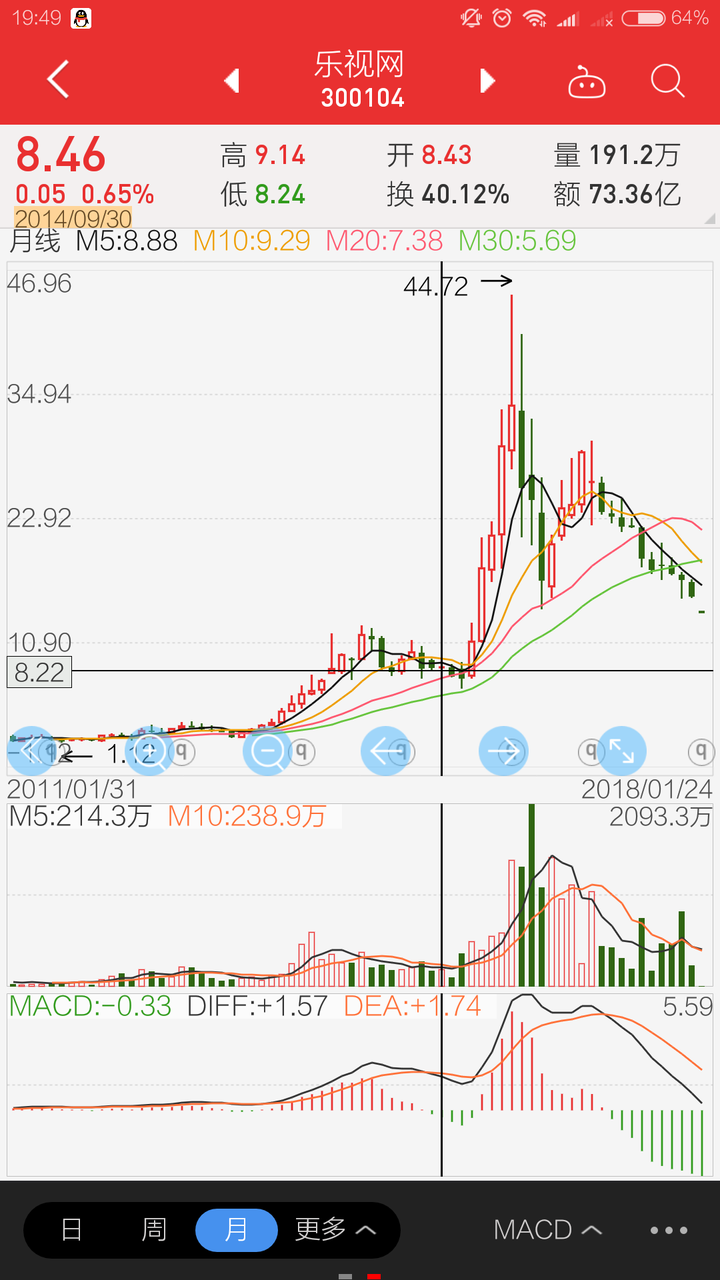This screenshot has width=720, height=1280.
Task: Tap start date 2011/01/31
Action: 73,789
